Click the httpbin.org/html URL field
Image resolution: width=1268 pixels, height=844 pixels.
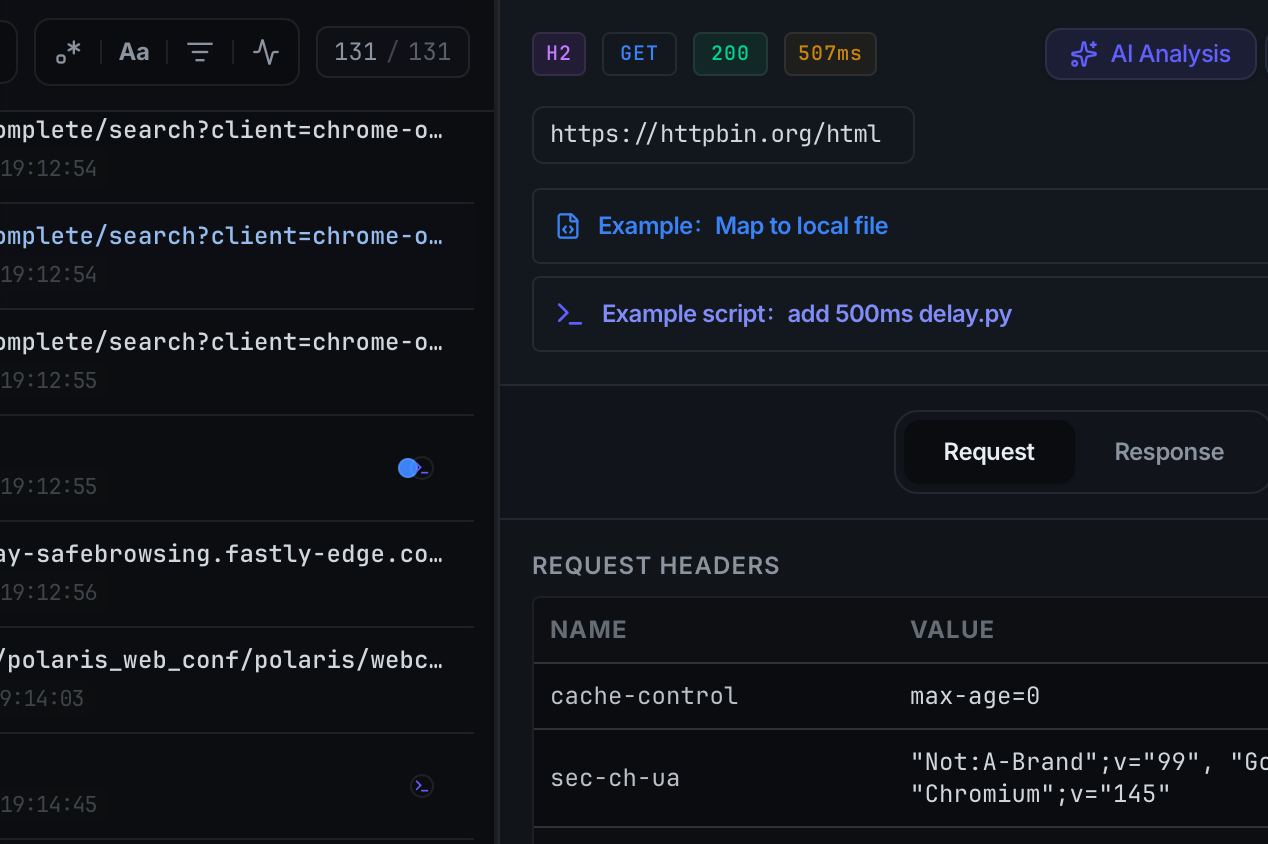coord(722,135)
